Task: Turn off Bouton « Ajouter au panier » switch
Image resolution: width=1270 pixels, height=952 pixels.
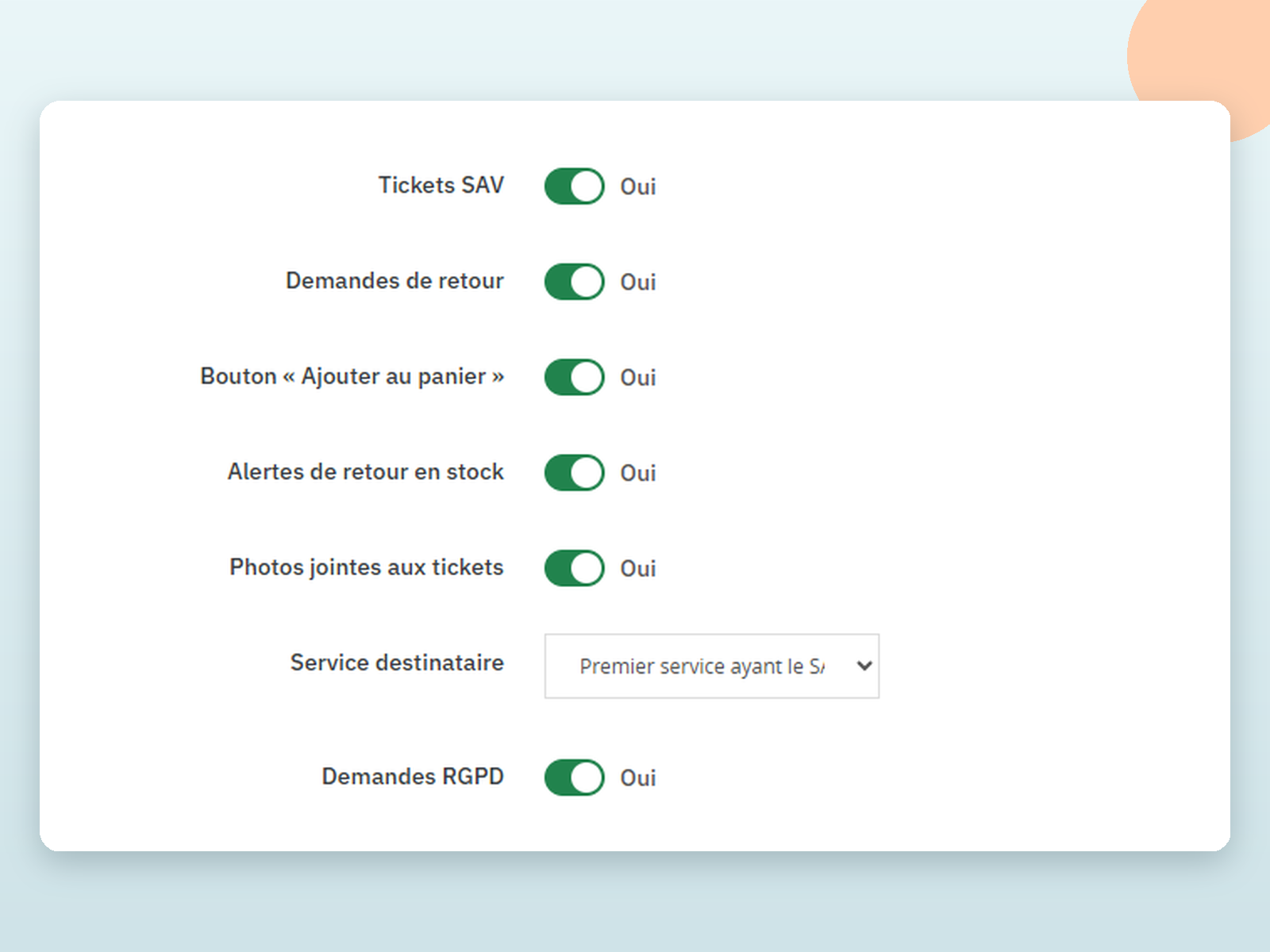Action: (574, 377)
